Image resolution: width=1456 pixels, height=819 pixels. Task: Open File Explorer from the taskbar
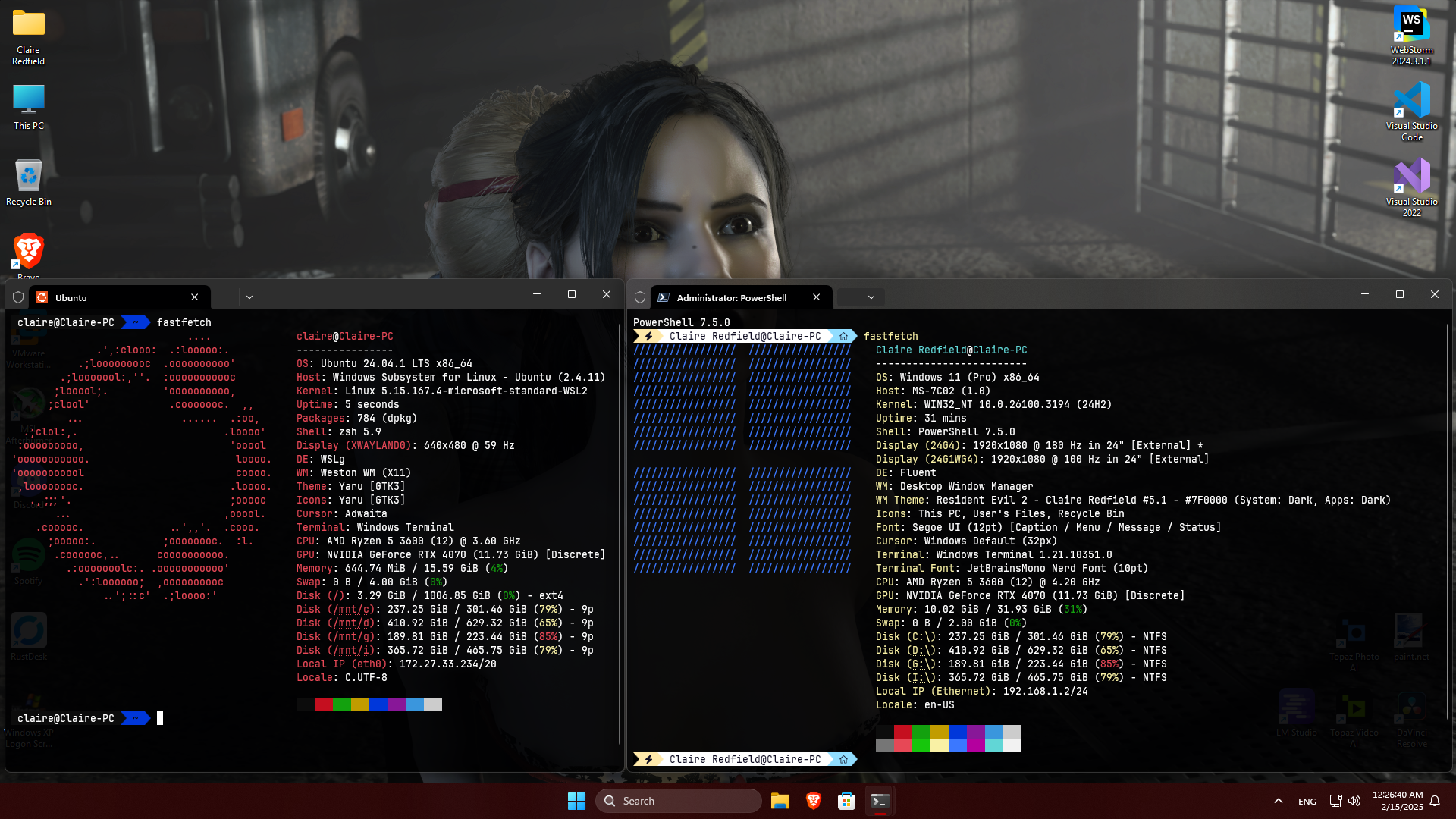pos(780,801)
